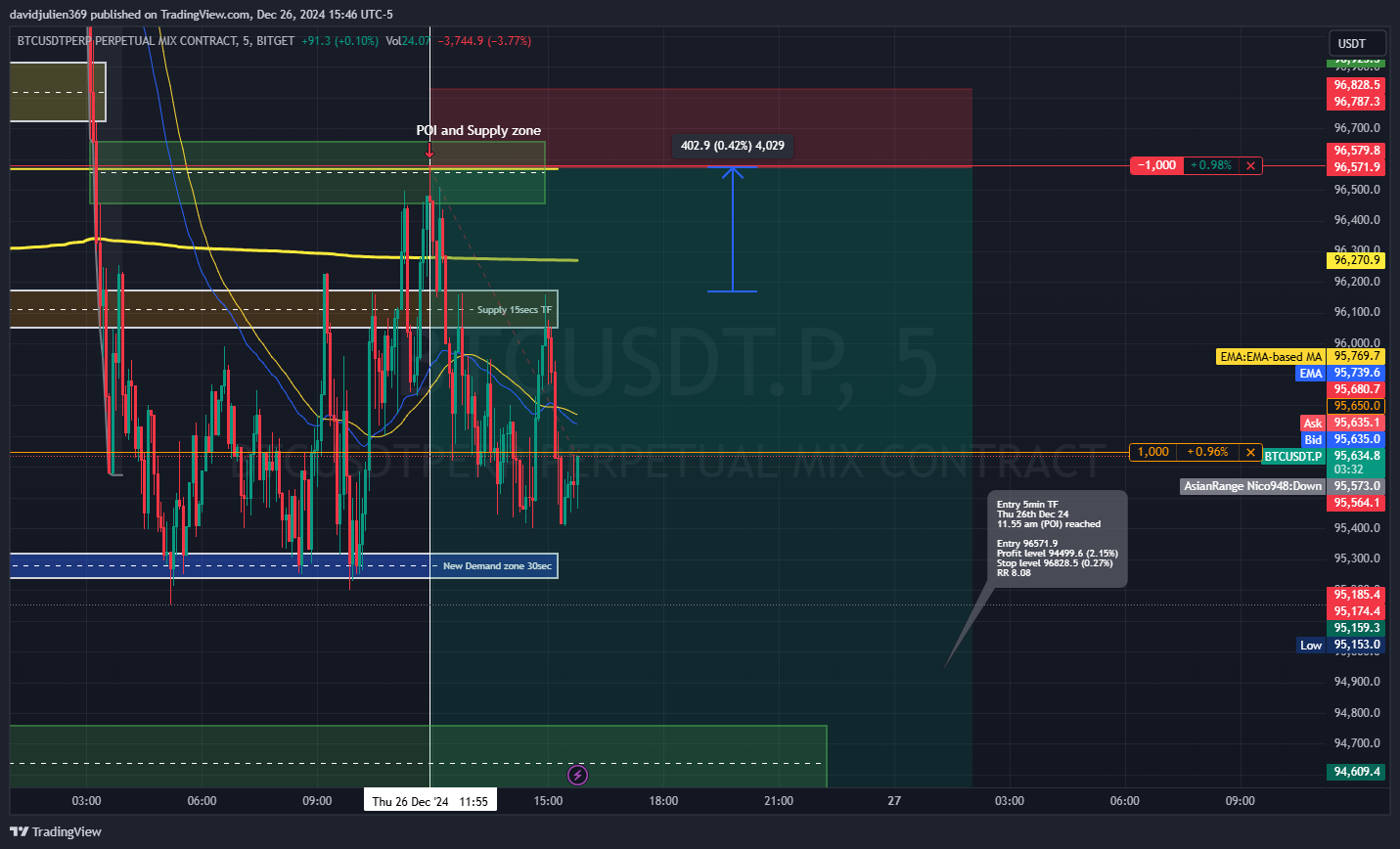Click the +91.3 (+0.10%) change value
This screenshot has height=849, width=1400.
pos(339,41)
